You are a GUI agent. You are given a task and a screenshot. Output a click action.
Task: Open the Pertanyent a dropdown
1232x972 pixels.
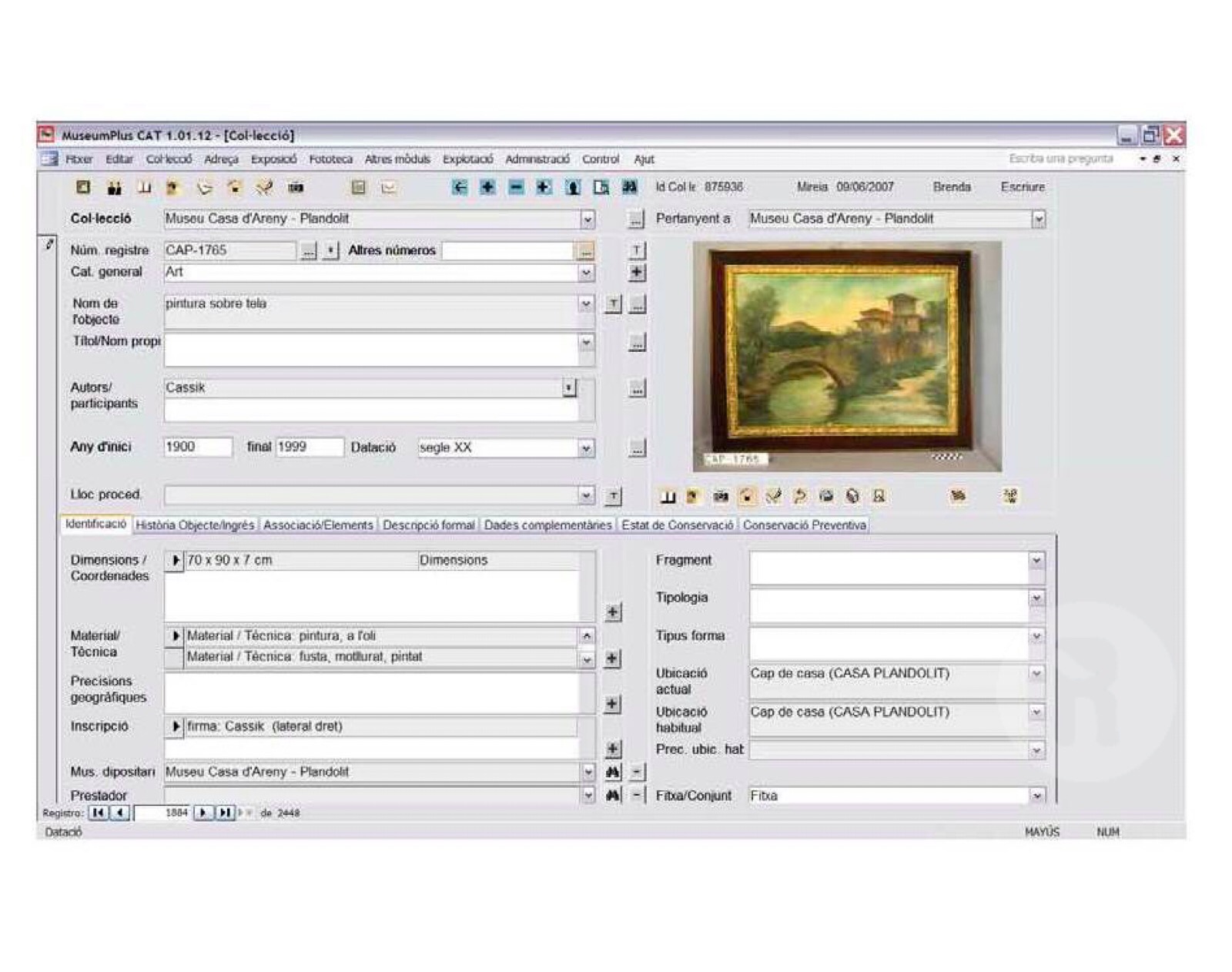(x=1038, y=220)
